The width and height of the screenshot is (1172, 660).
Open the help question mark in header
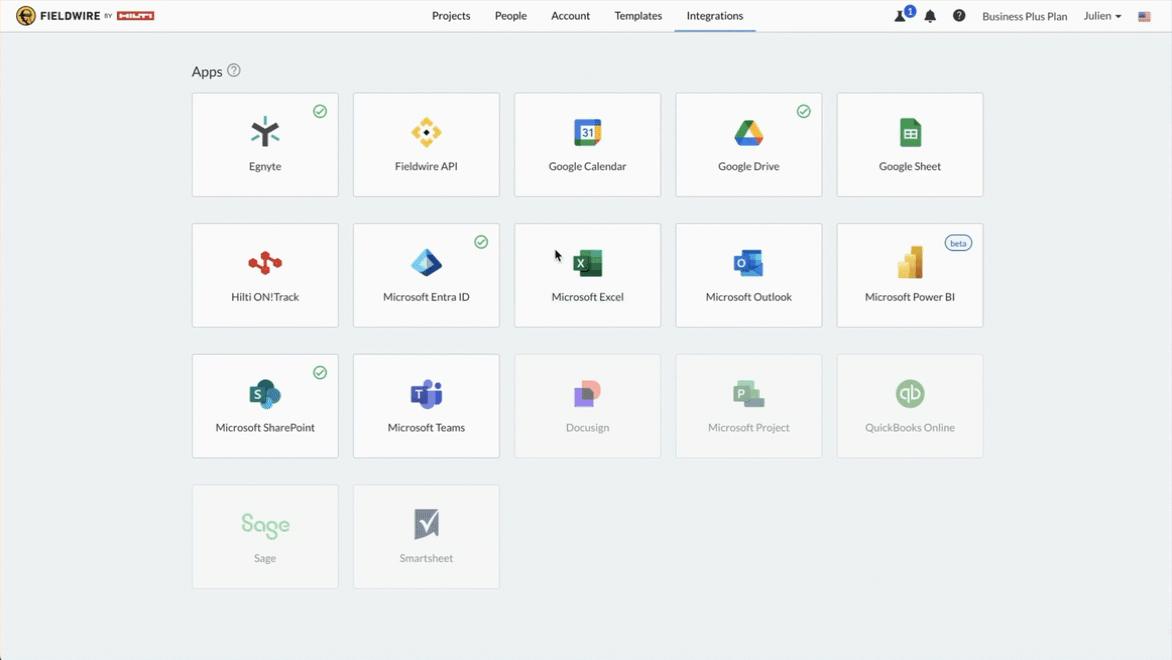959,16
